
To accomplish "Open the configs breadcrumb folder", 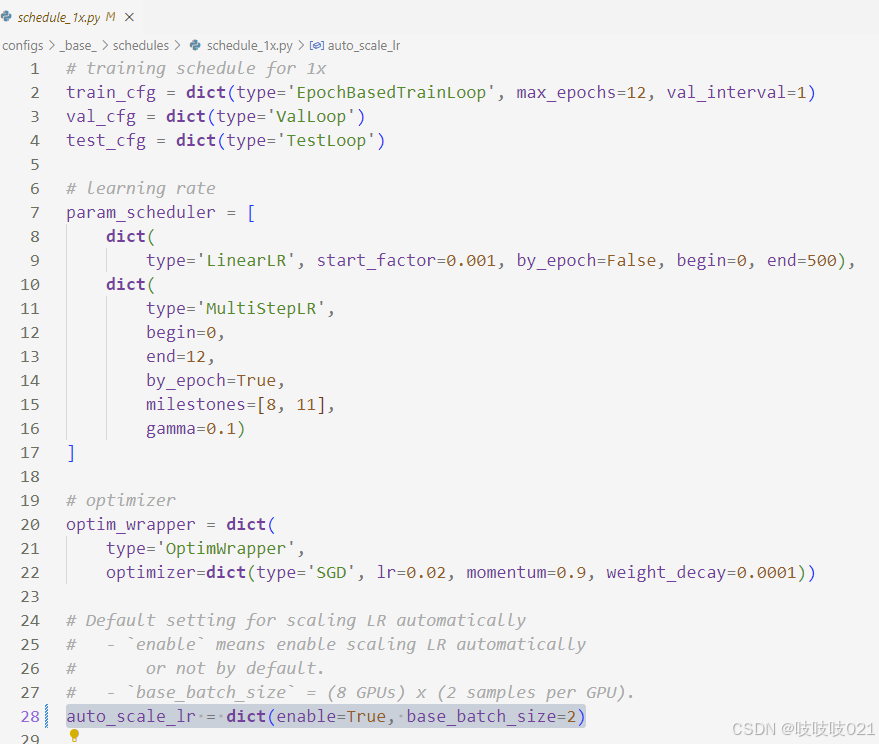I will coord(22,45).
